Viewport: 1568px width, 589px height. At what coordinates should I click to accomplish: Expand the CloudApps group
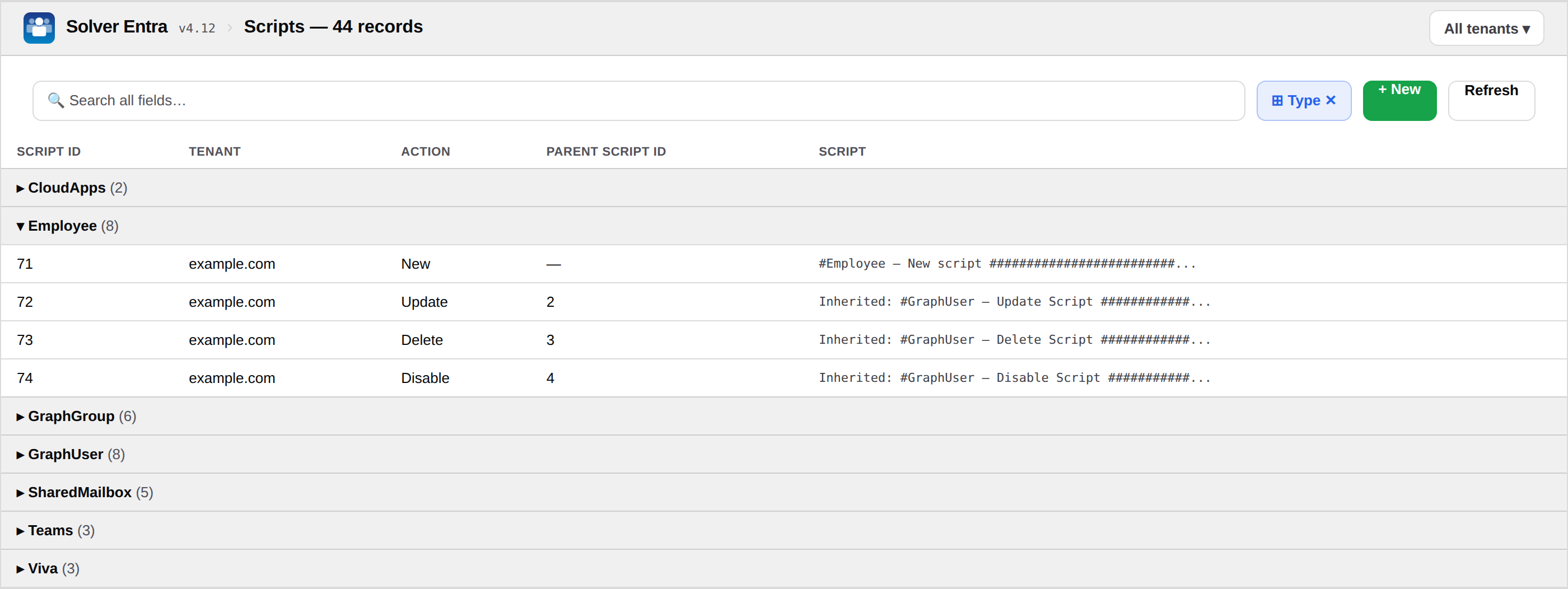784,188
